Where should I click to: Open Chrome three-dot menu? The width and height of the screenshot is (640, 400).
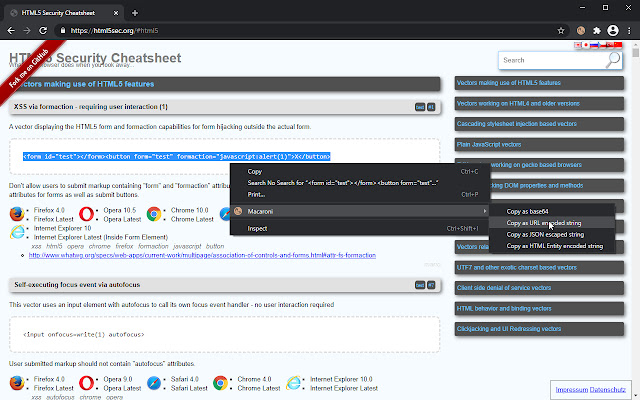(629, 30)
